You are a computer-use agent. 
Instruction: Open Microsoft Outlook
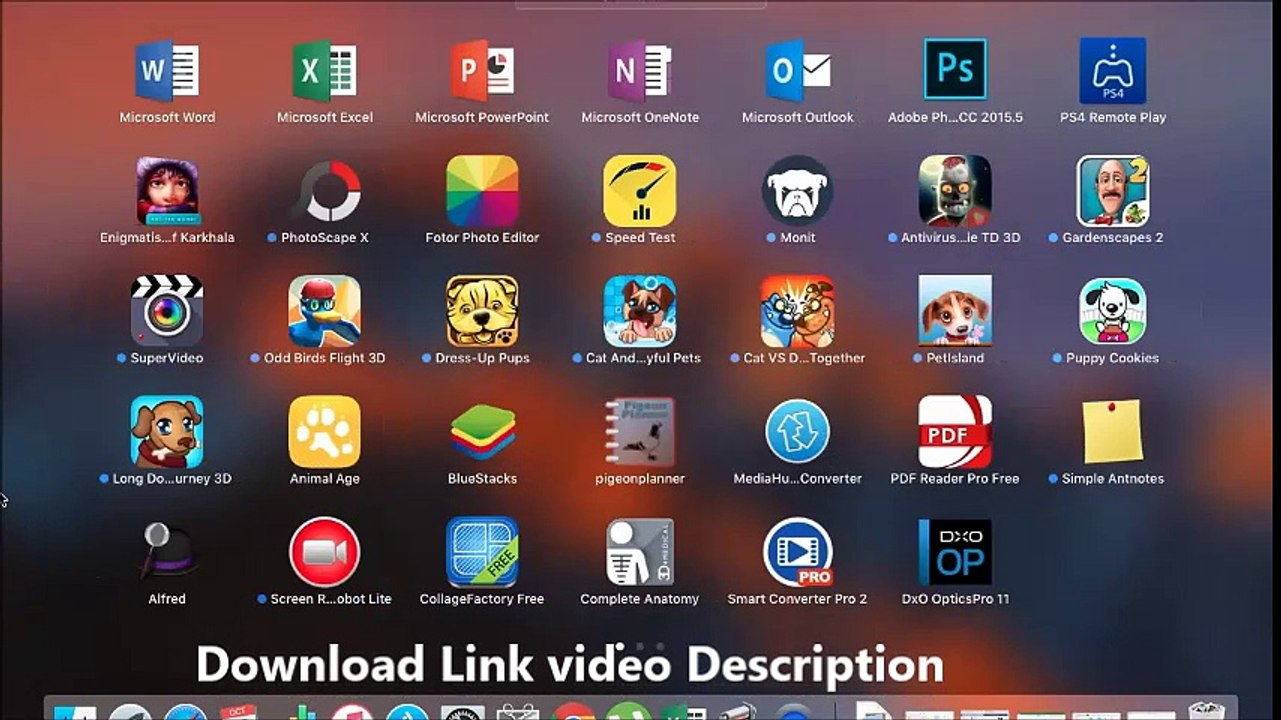click(x=798, y=71)
